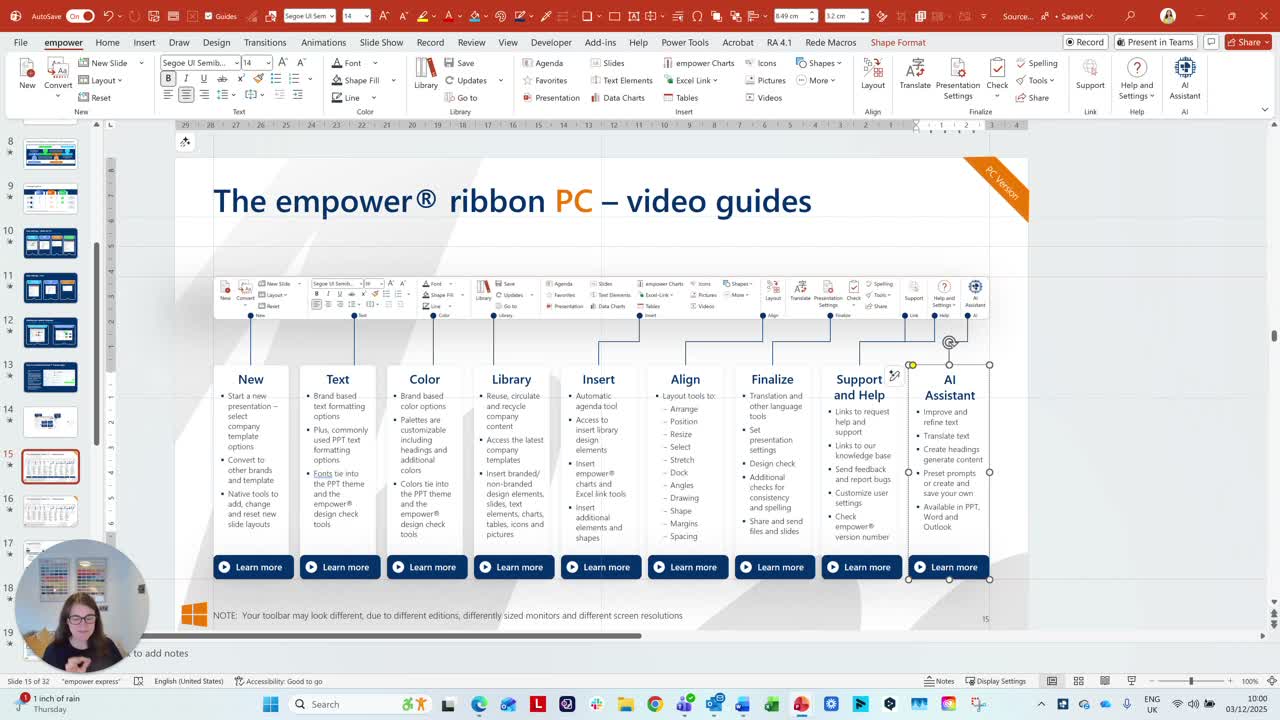Switch to the Transitions ribbon tab
The width and height of the screenshot is (1280, 720).
(x=265, y=42)
